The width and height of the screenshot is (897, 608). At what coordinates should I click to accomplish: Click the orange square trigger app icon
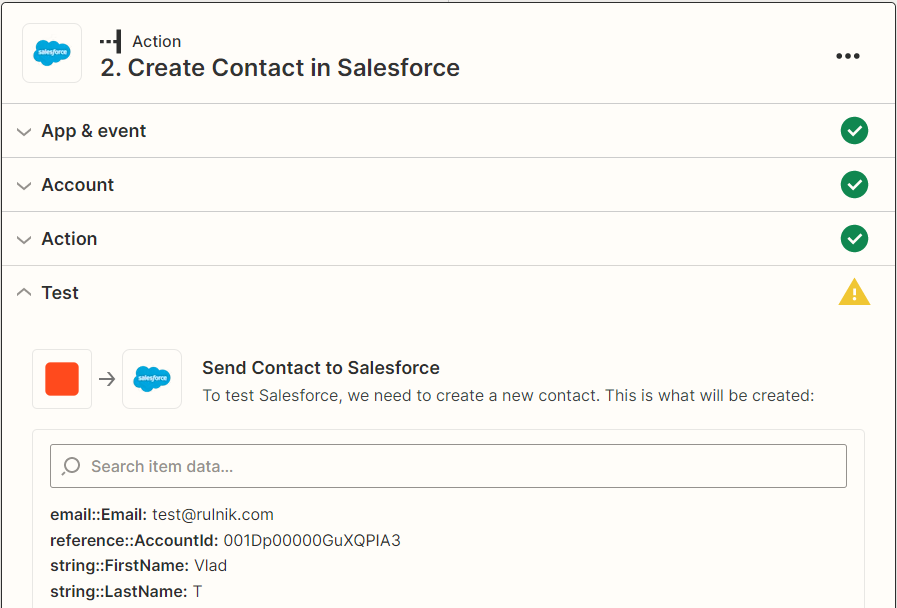(62, 379)
